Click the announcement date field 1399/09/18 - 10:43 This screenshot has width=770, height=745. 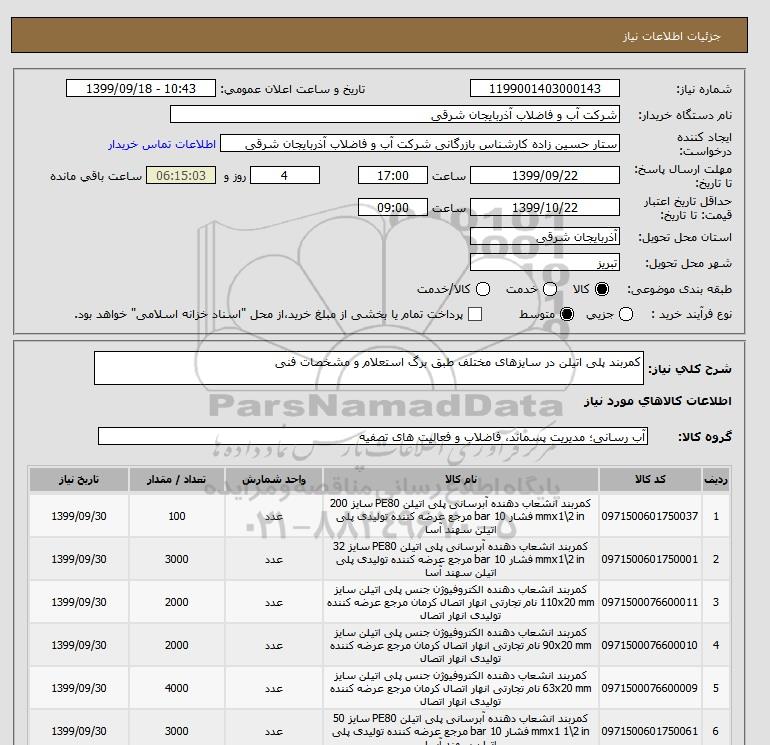pyautogui.click(x=141, y=88)
